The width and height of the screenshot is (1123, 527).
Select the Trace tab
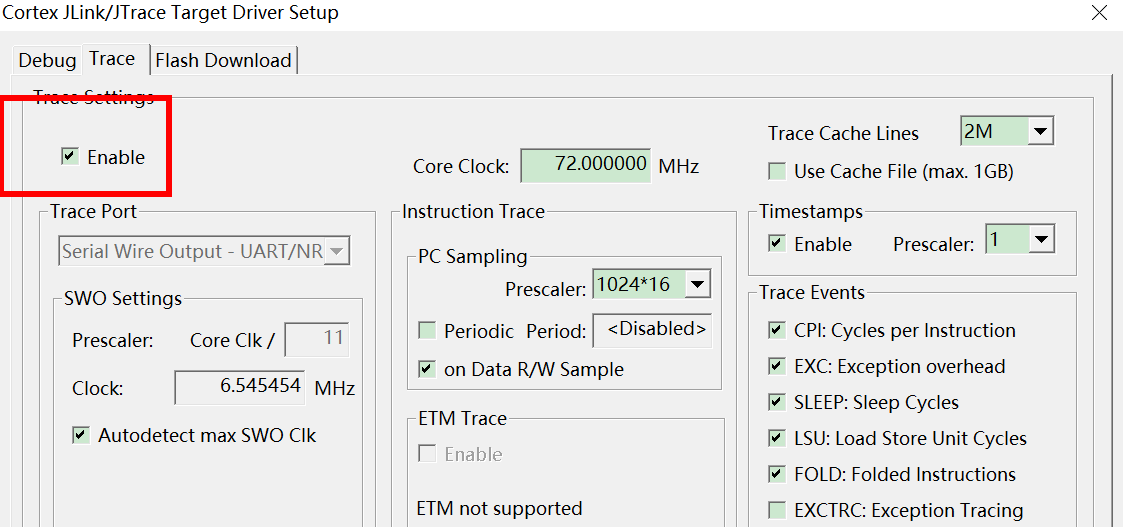pos(112,59)
